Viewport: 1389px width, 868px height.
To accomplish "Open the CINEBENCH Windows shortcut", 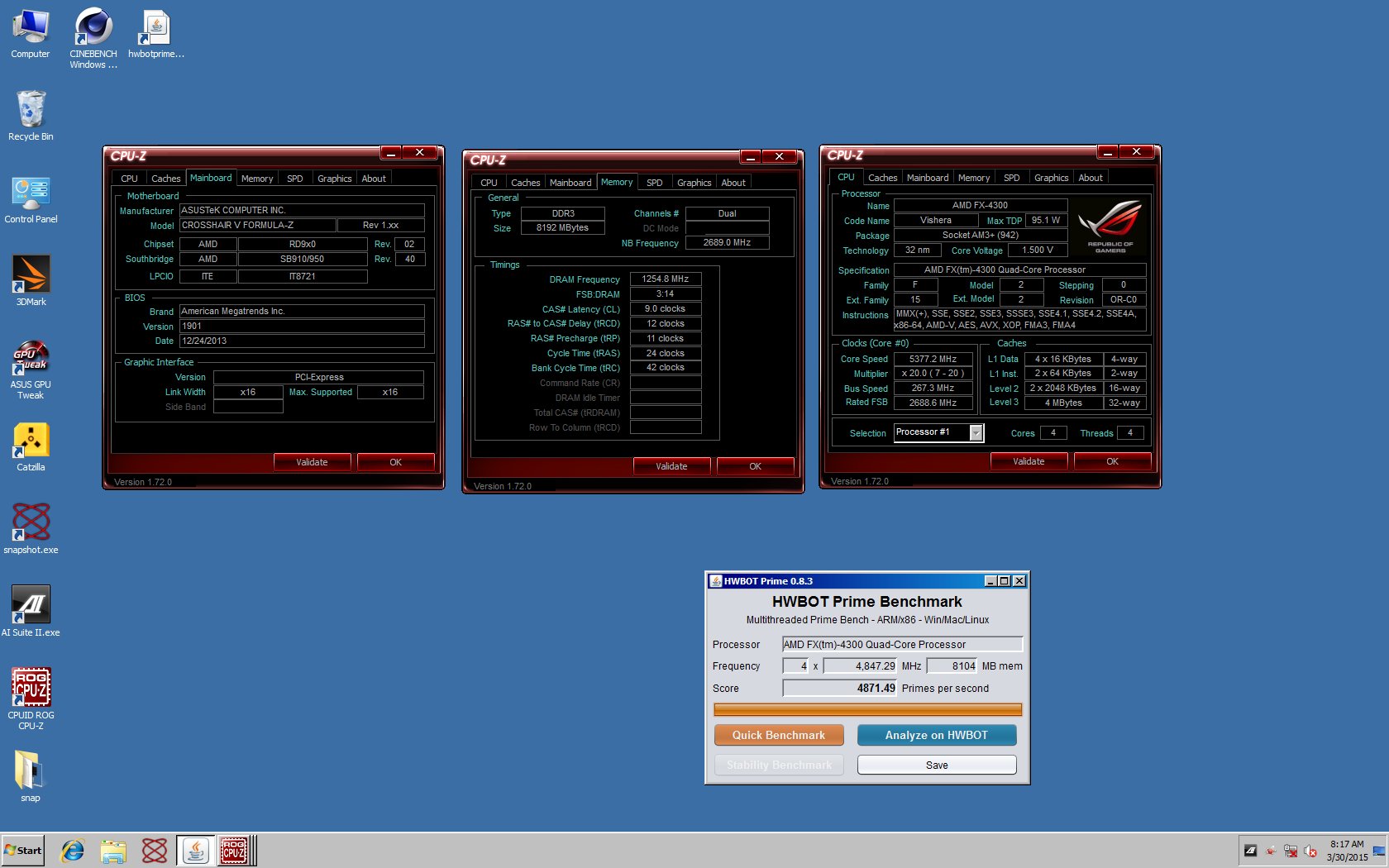I will pyautogui.click(x=93, y=37).
